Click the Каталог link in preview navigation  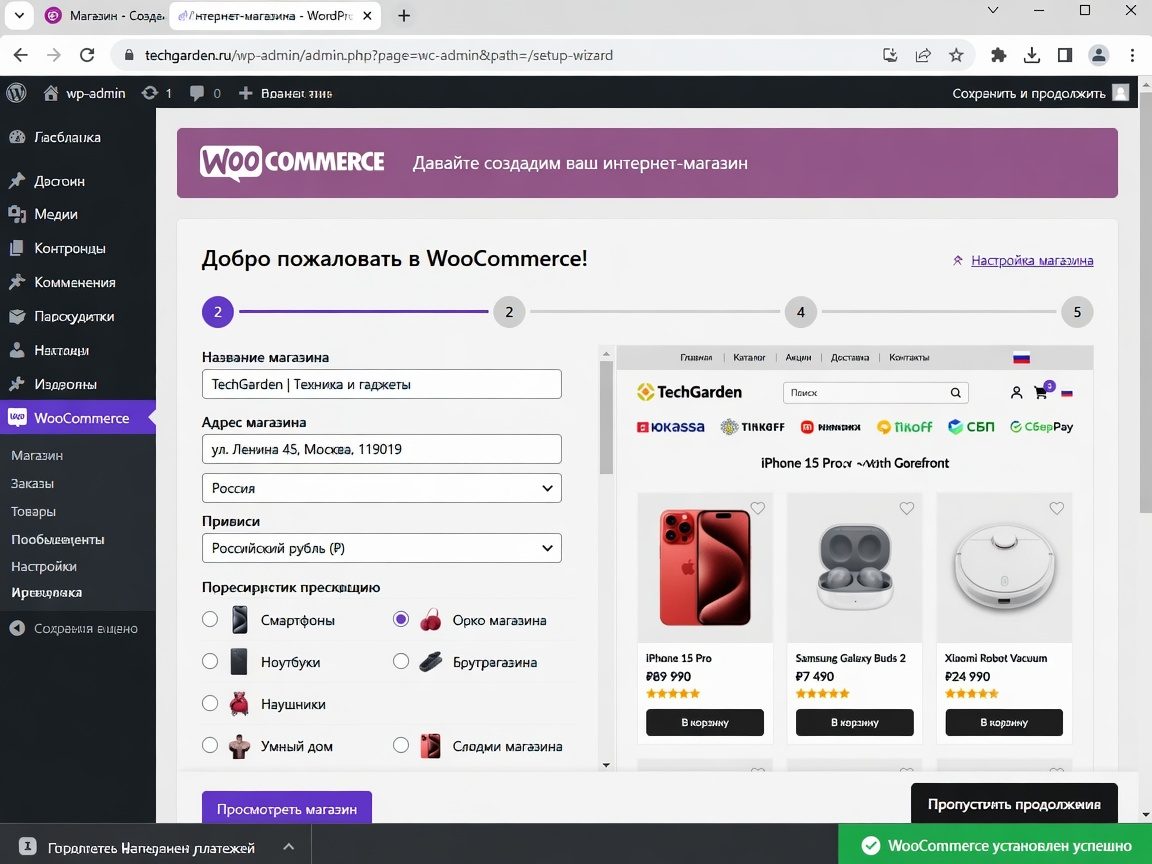749,358
